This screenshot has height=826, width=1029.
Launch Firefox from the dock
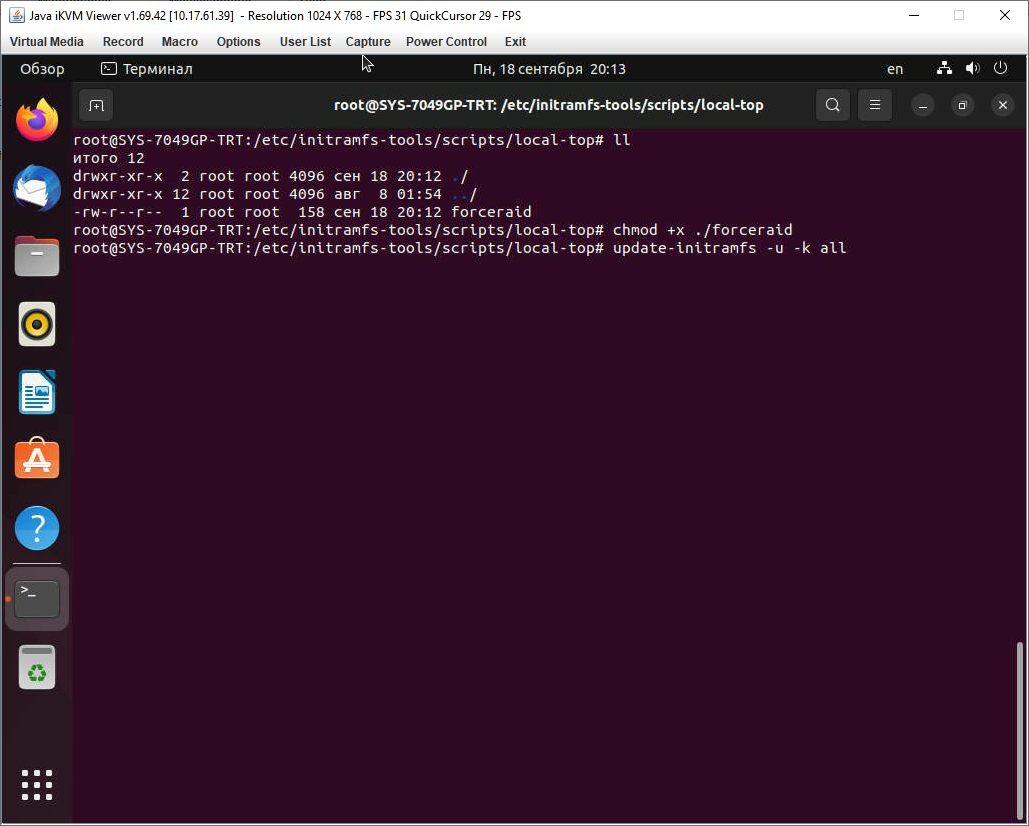[x=37, y=120]
